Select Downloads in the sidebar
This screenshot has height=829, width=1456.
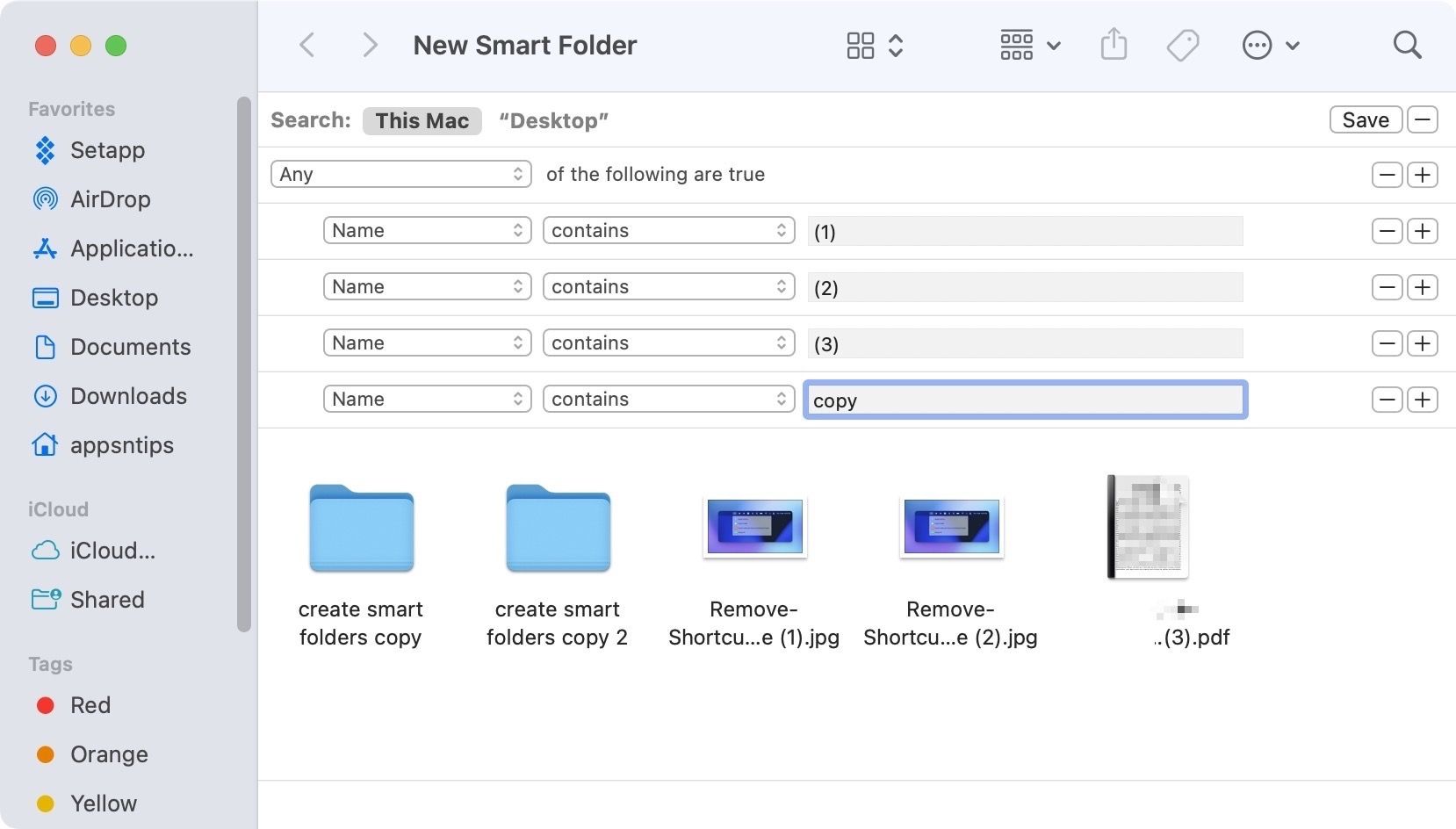[x=128, y=396]
